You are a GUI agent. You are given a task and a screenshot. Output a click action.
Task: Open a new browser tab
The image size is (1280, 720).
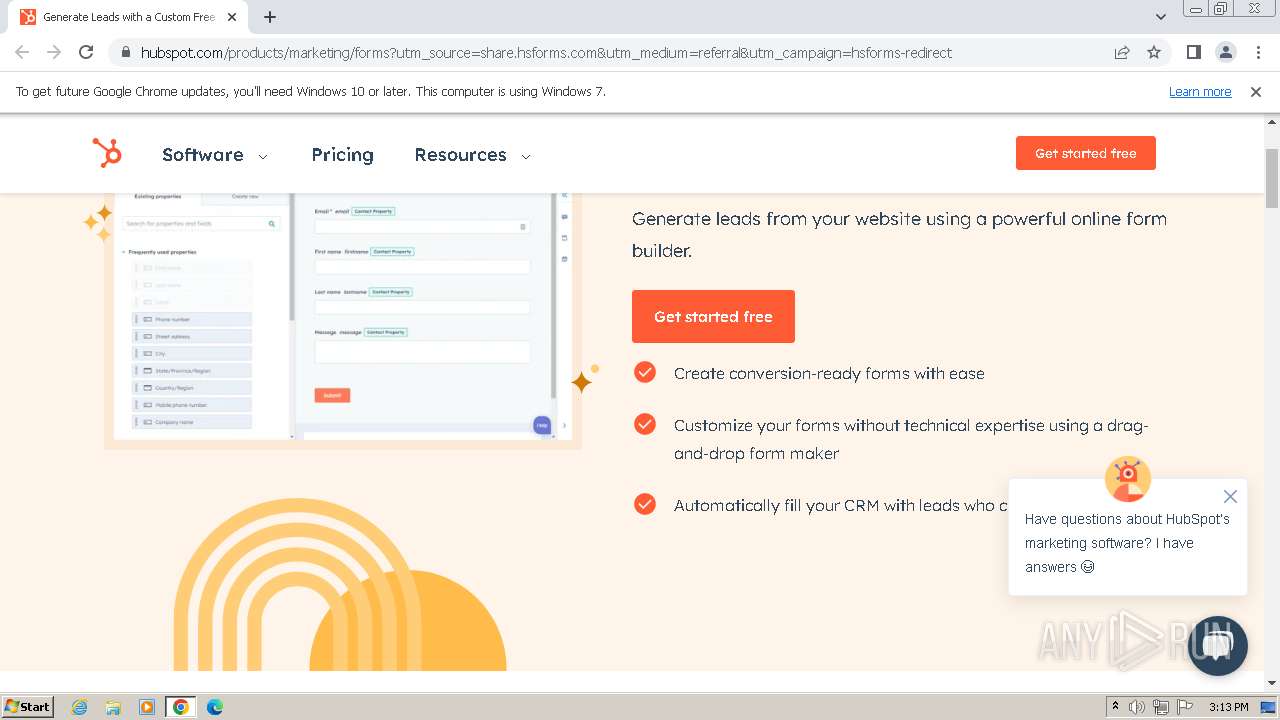tap(270, 17)
